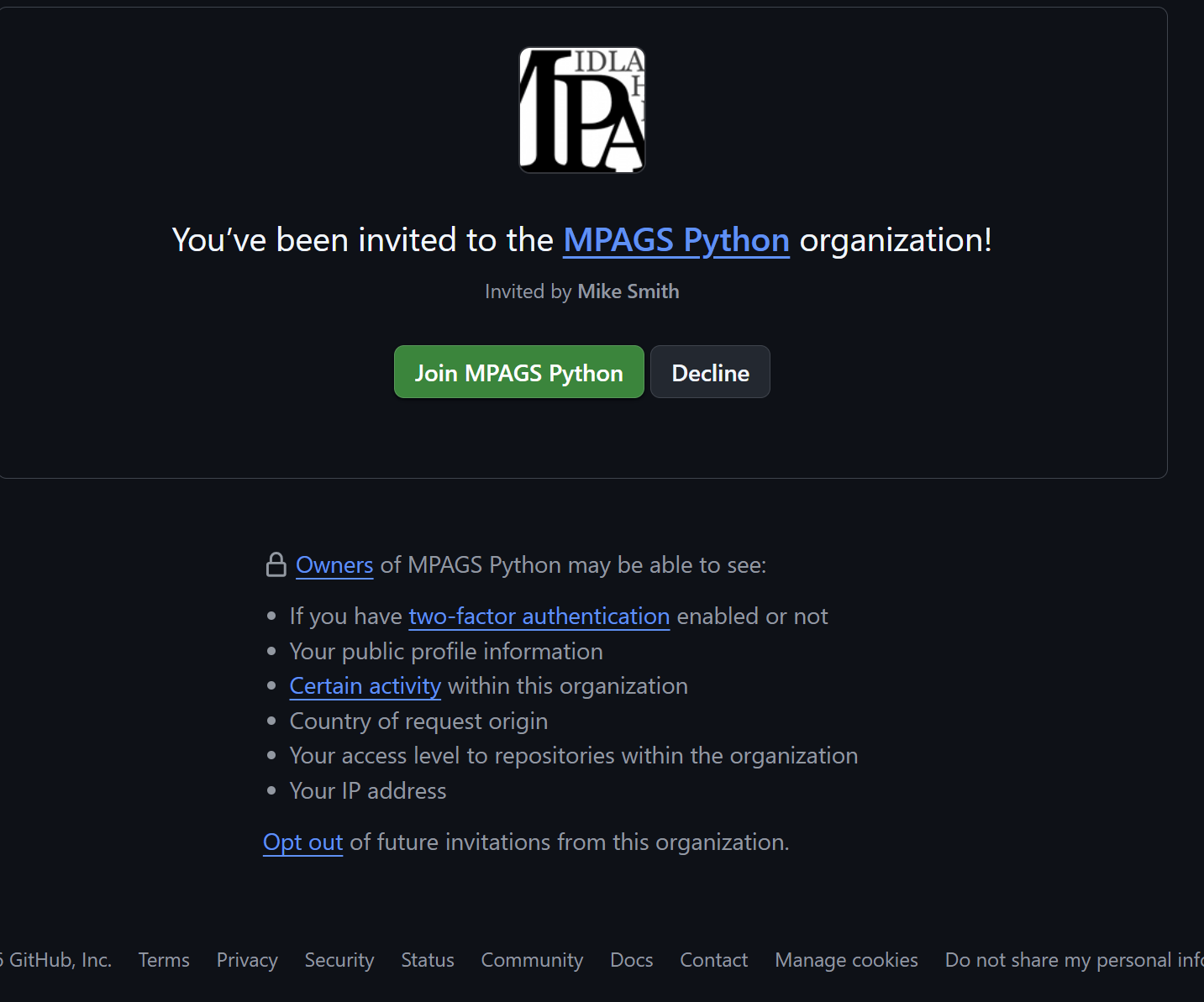Open Docs from the footer

coord(632,960)
